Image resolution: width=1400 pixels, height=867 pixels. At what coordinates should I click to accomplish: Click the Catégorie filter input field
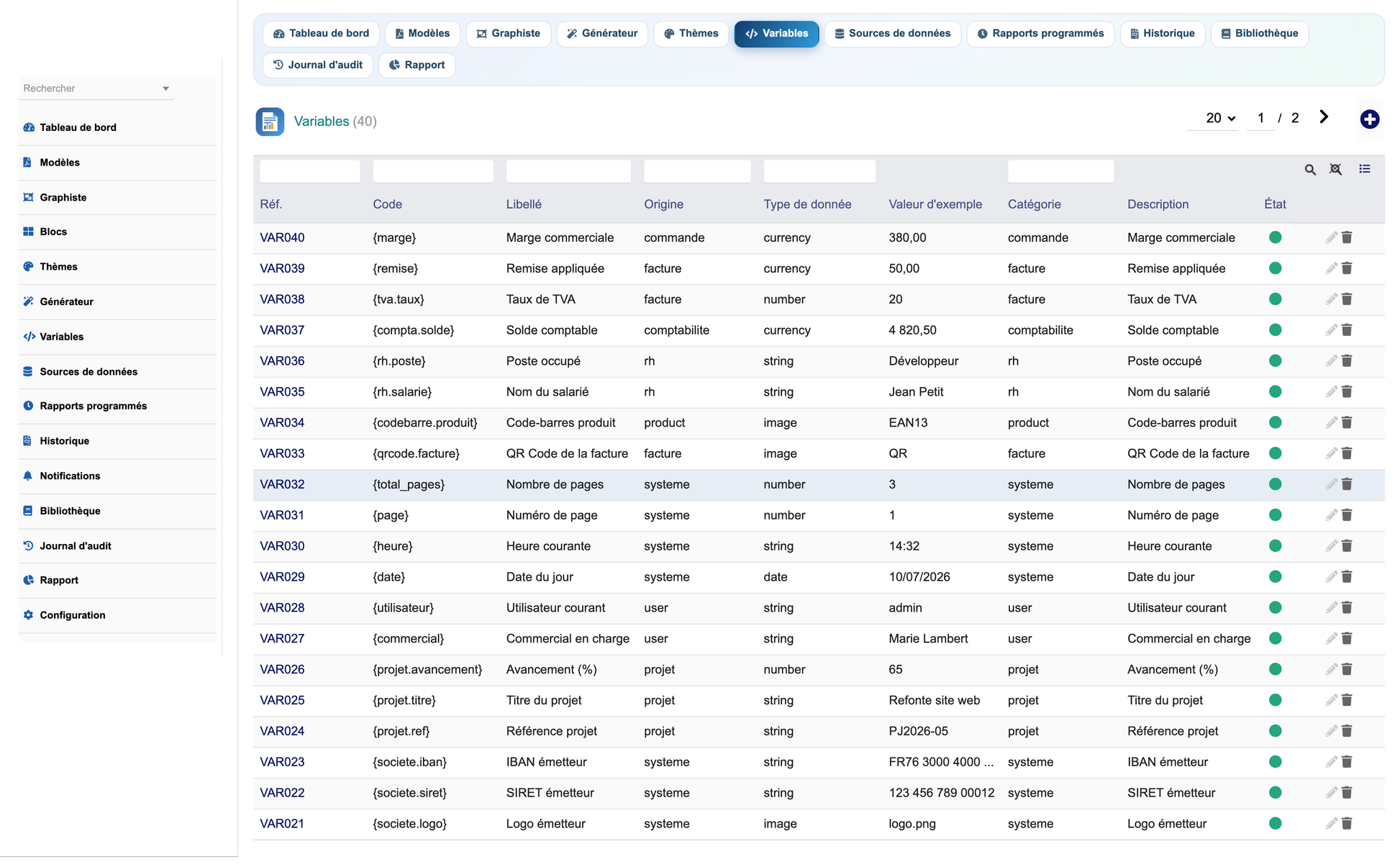(1061, 171)
